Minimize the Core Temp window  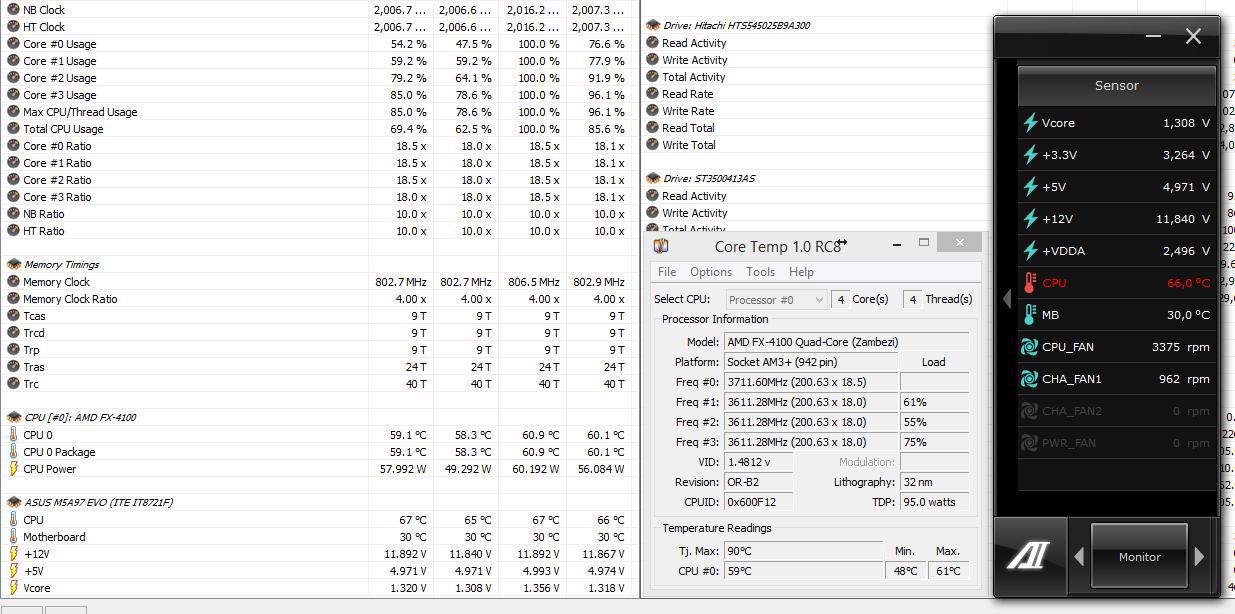[x=896, y=243]
